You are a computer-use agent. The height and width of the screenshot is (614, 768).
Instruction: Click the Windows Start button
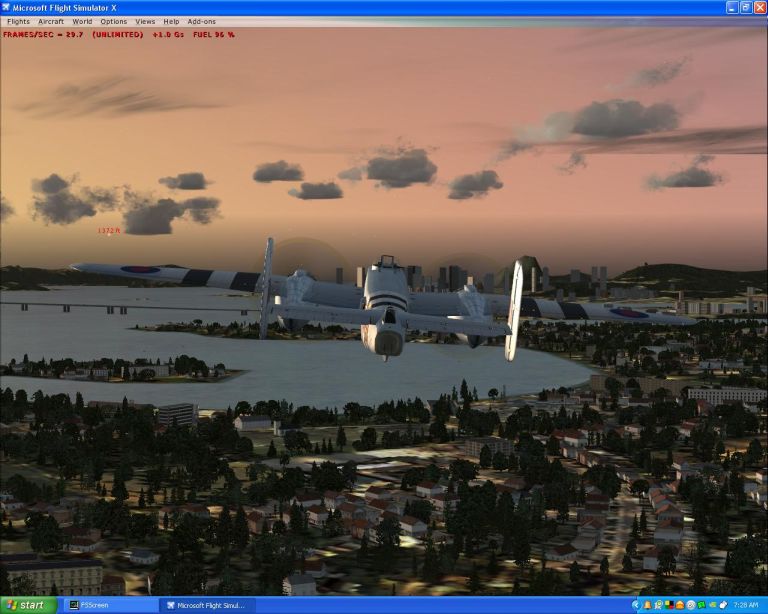(27, 605)
